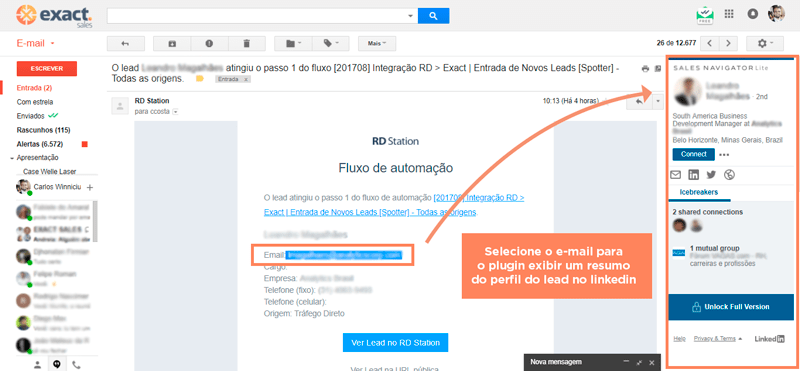The width and height of the screenshot is (800, 371).
Task: Open the Google apps grid
Action: [729, 14]
